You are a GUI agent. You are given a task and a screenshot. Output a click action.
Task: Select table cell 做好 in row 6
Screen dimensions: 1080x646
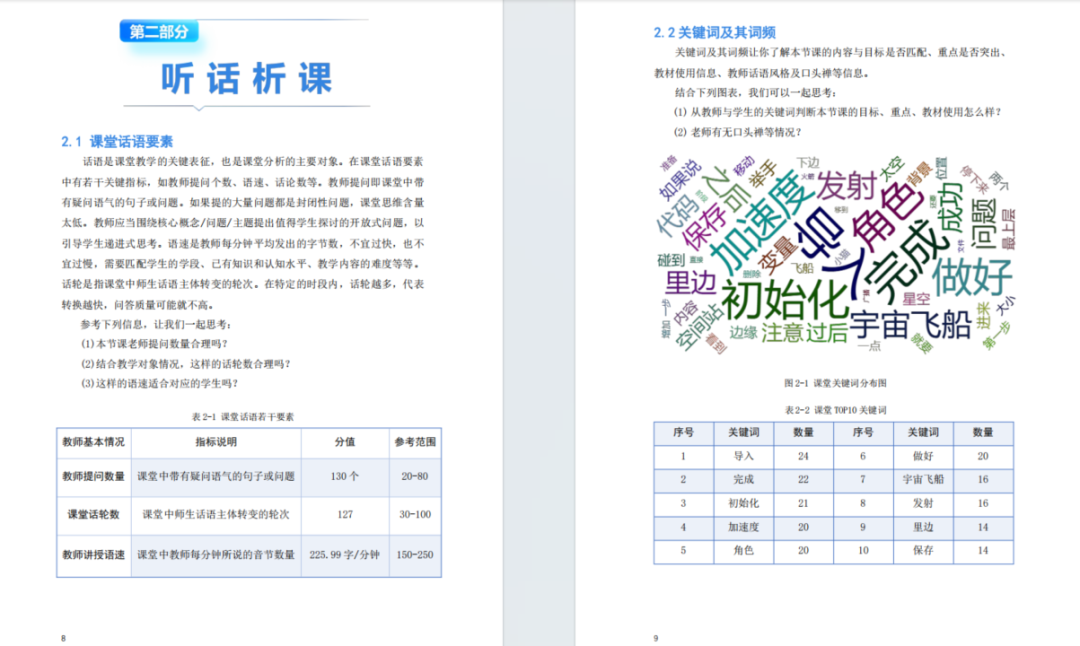(x=923, y=456)
